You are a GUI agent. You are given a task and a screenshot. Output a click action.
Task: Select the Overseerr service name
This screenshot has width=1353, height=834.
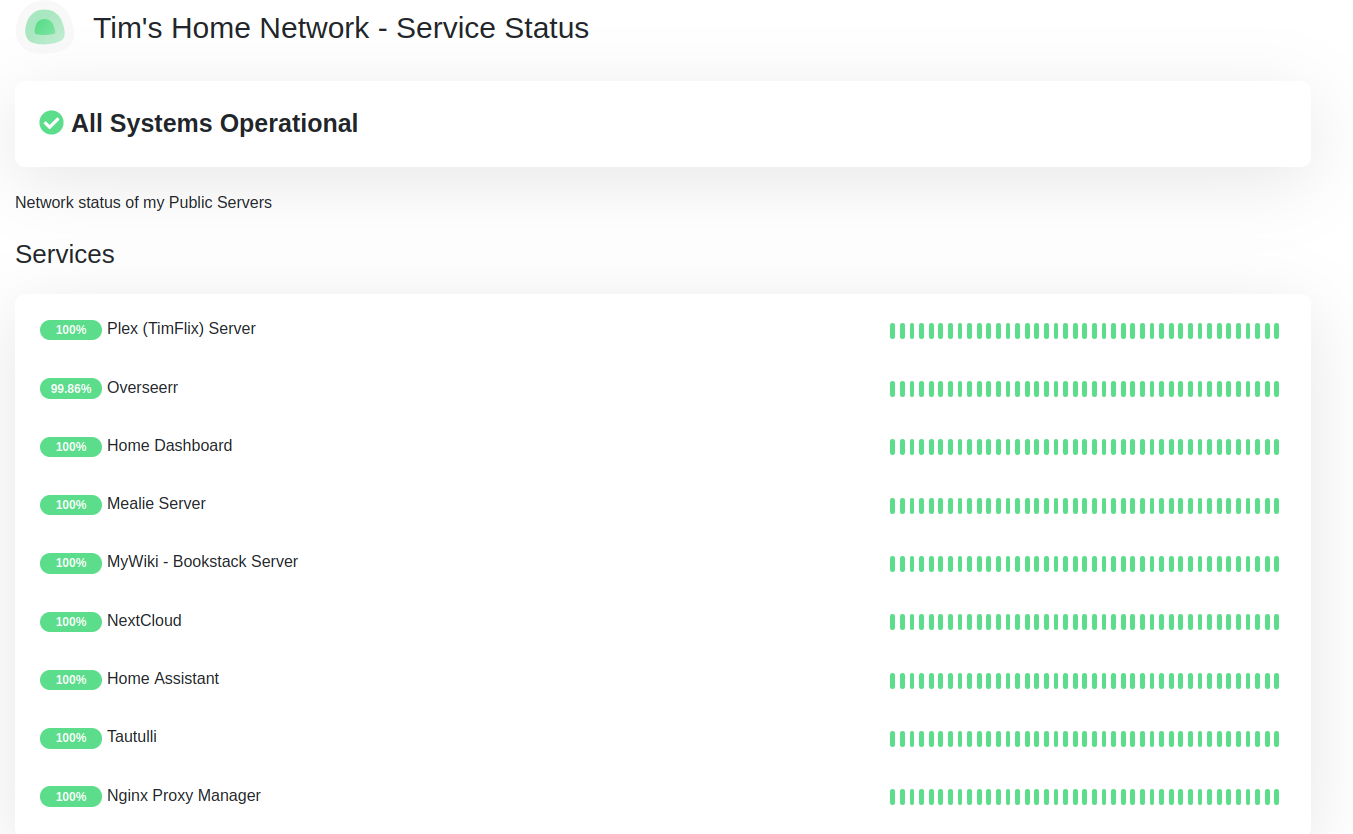pos(142,387)
